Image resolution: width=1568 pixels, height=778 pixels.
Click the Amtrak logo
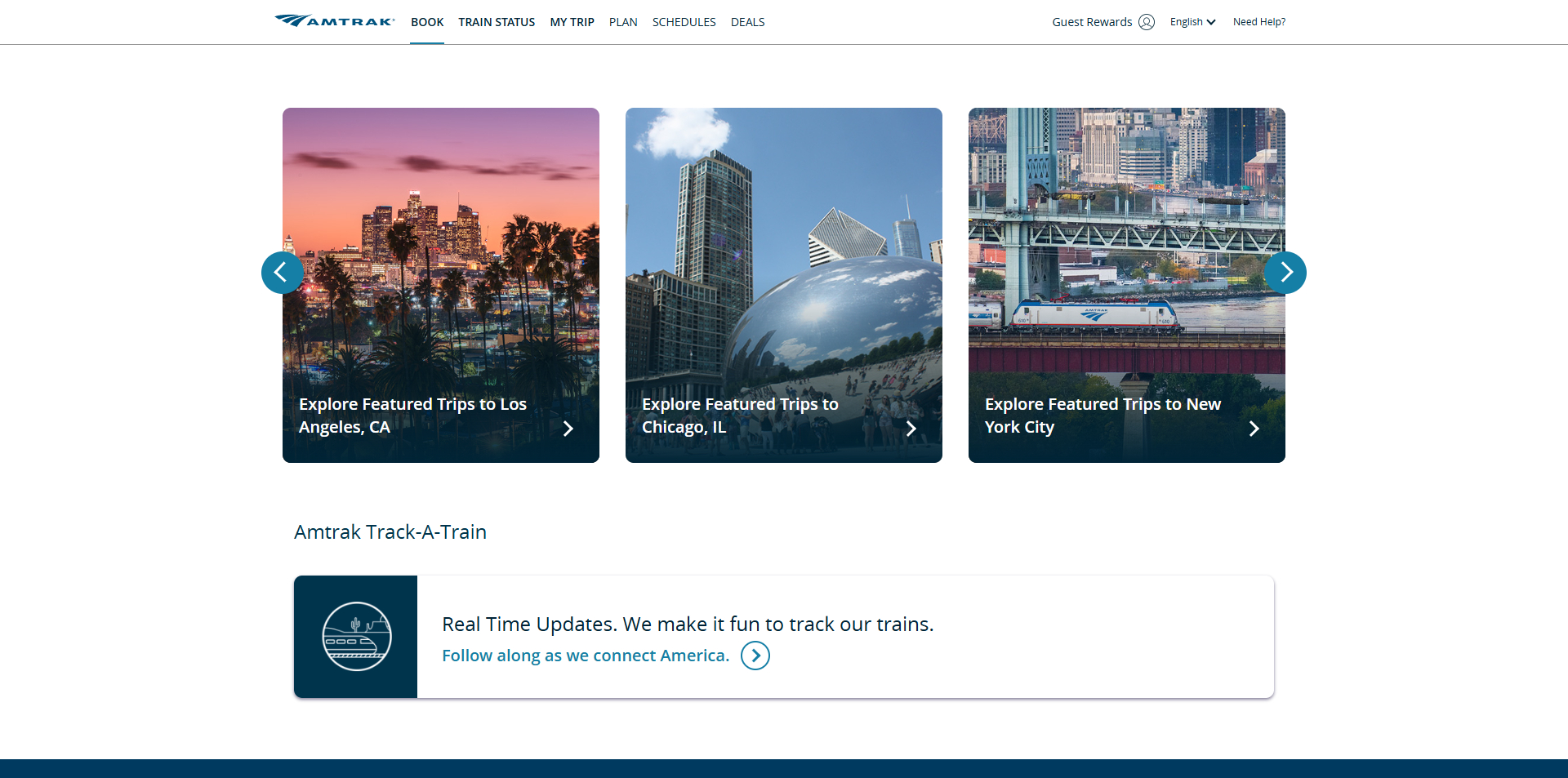333,20
